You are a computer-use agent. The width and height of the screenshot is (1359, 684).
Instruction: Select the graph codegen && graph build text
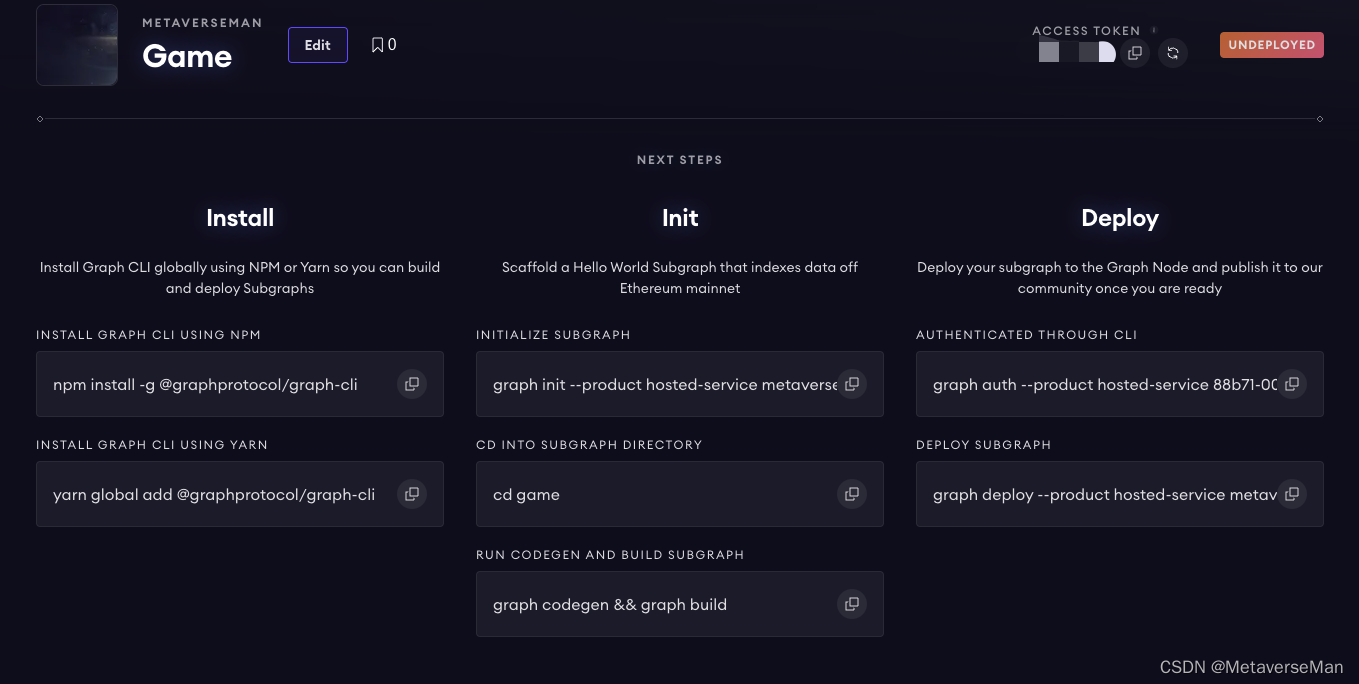click(610, 605)
